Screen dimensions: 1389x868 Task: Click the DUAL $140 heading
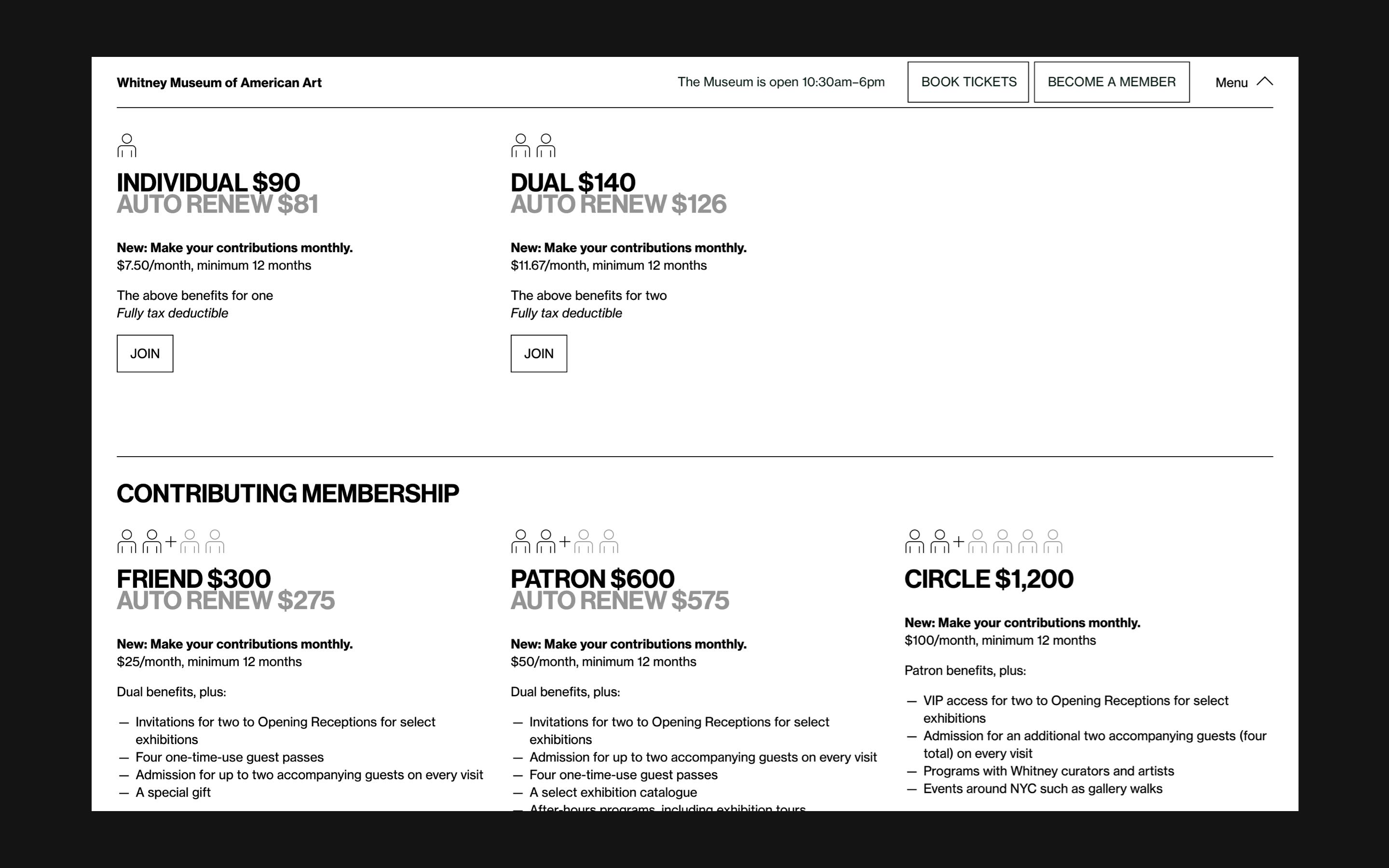click(x=573, y=183)
